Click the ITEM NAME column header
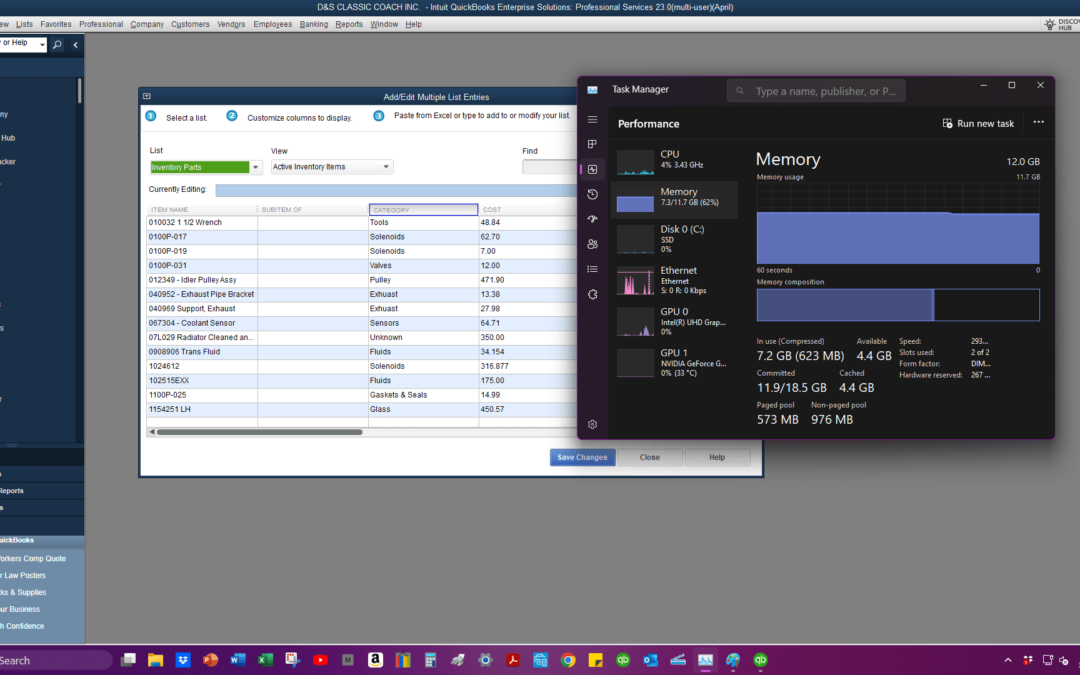The image size is (1080, 675). coord(202,209)
